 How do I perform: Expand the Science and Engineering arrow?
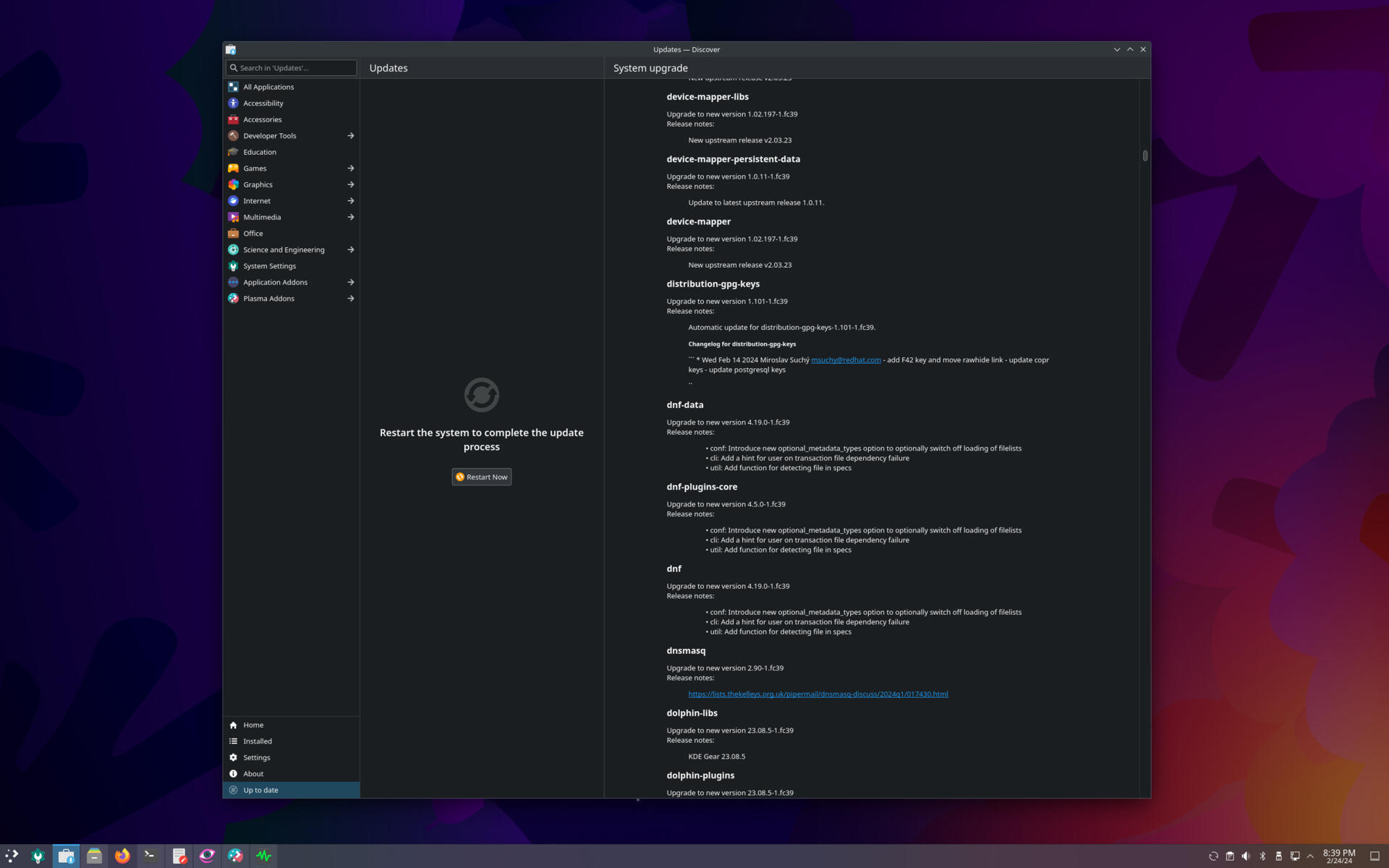pos(351,250)
